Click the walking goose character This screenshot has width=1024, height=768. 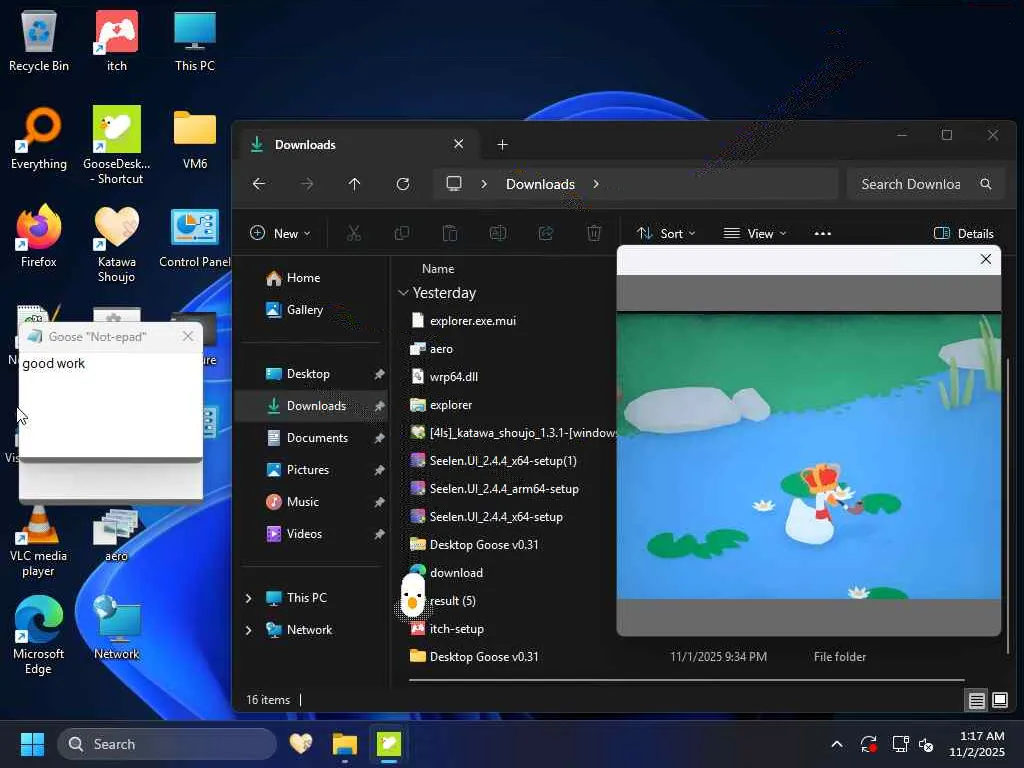[413, 596]
